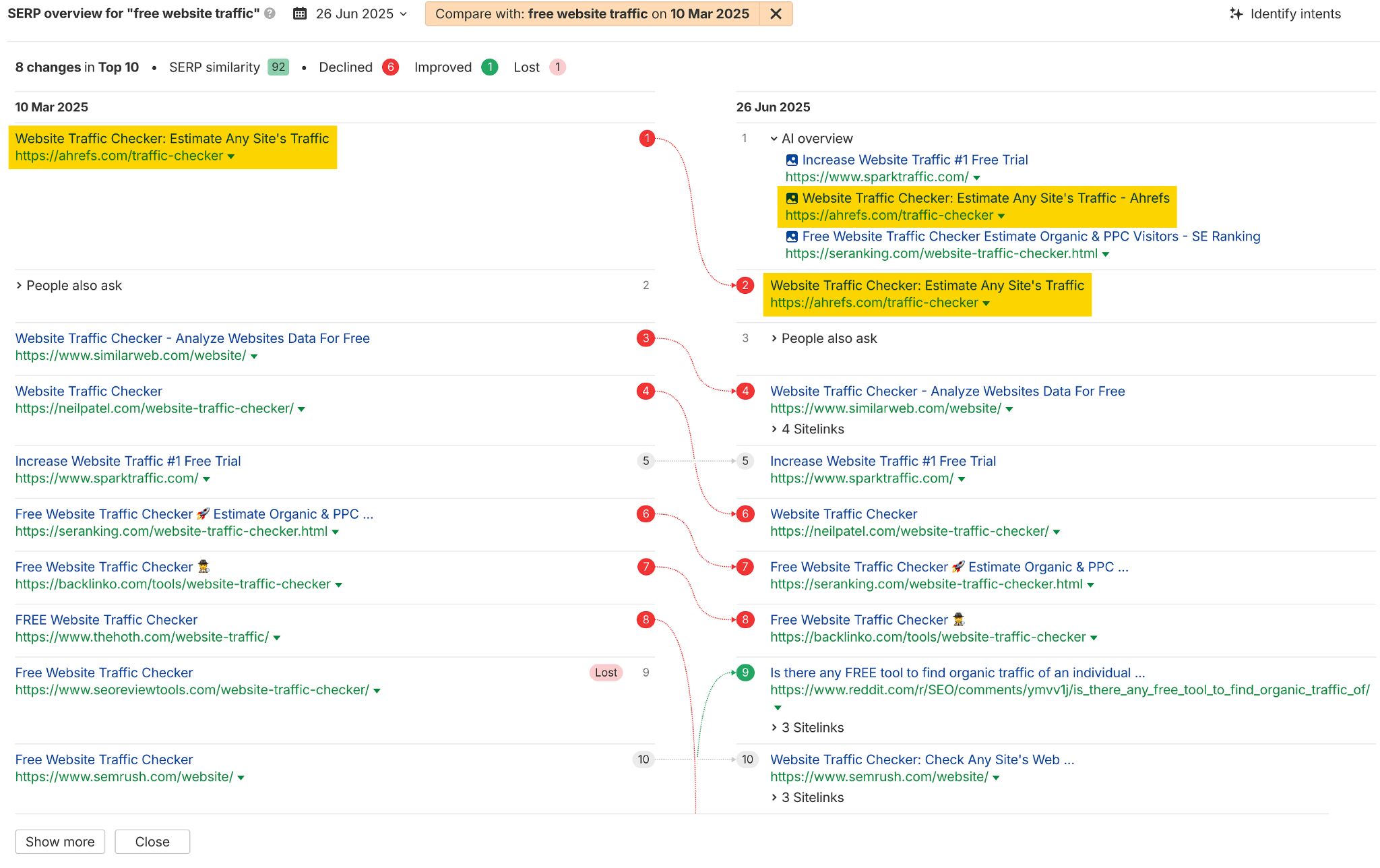
Task: Click the Identify intents sparkles icon
Action: tap(1235, 13)
